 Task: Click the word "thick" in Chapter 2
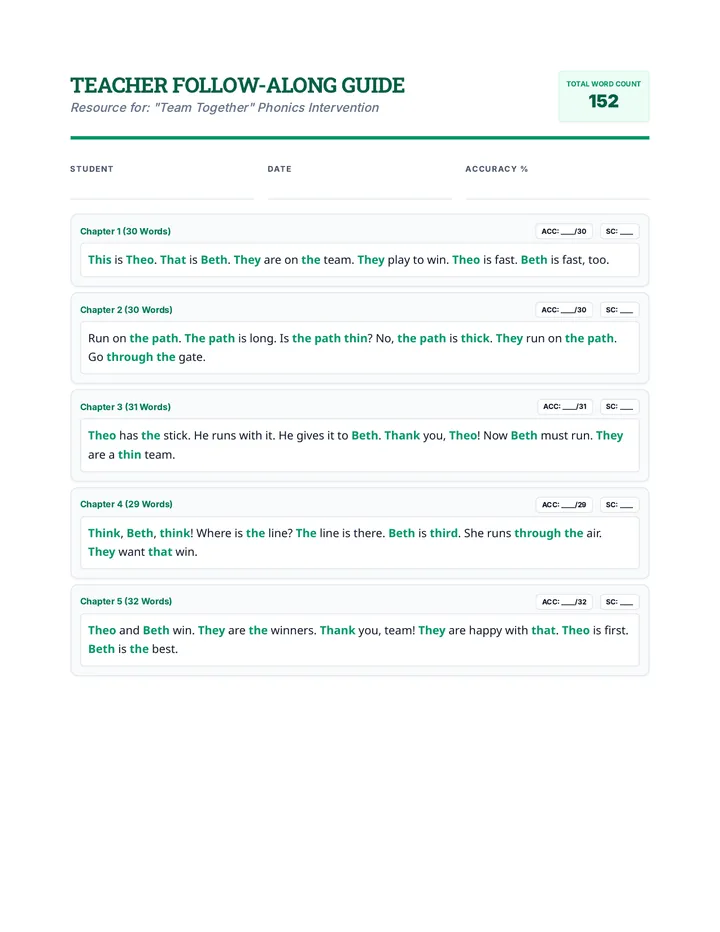(x=475, y=338)
